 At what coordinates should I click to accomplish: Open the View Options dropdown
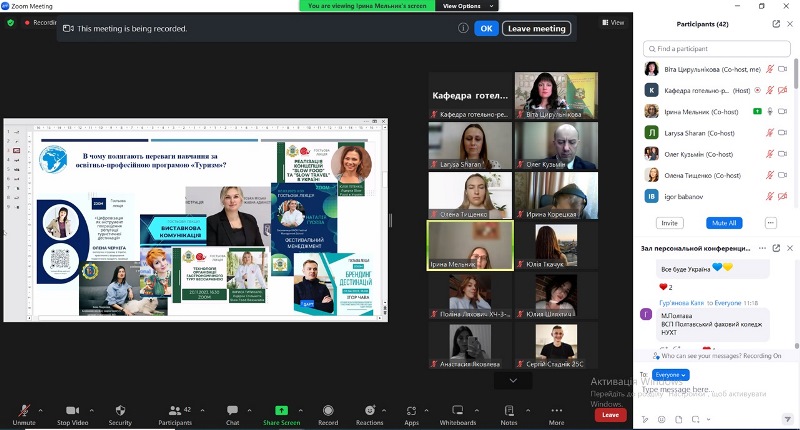point(467,6)
